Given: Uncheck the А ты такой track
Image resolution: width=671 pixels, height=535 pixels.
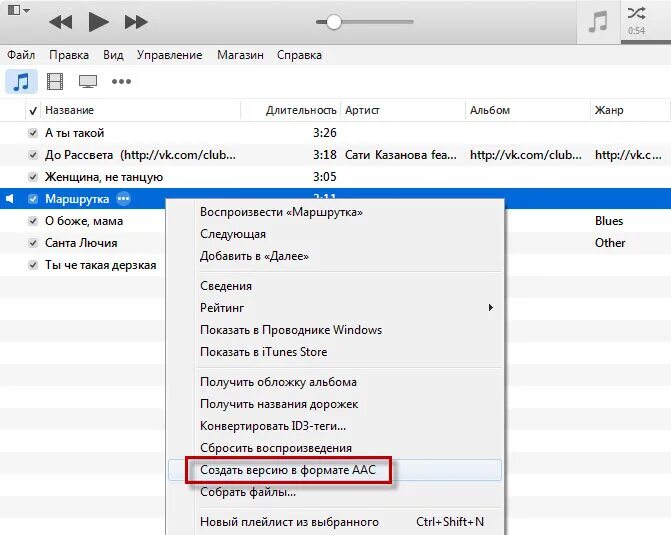Looking at the screenshot, I should 33,133.
